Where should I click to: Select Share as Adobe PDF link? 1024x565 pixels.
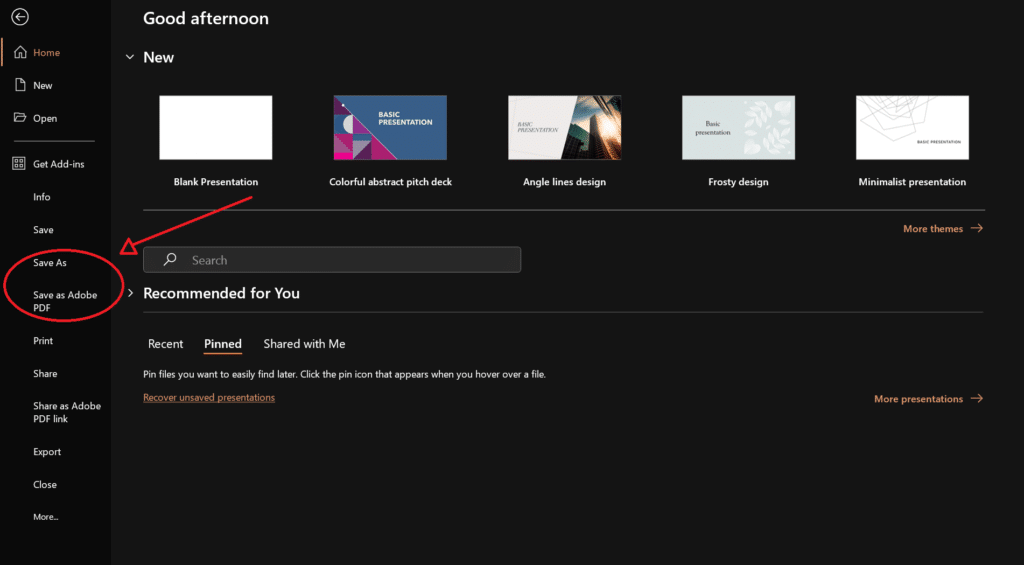coord(67,412)
